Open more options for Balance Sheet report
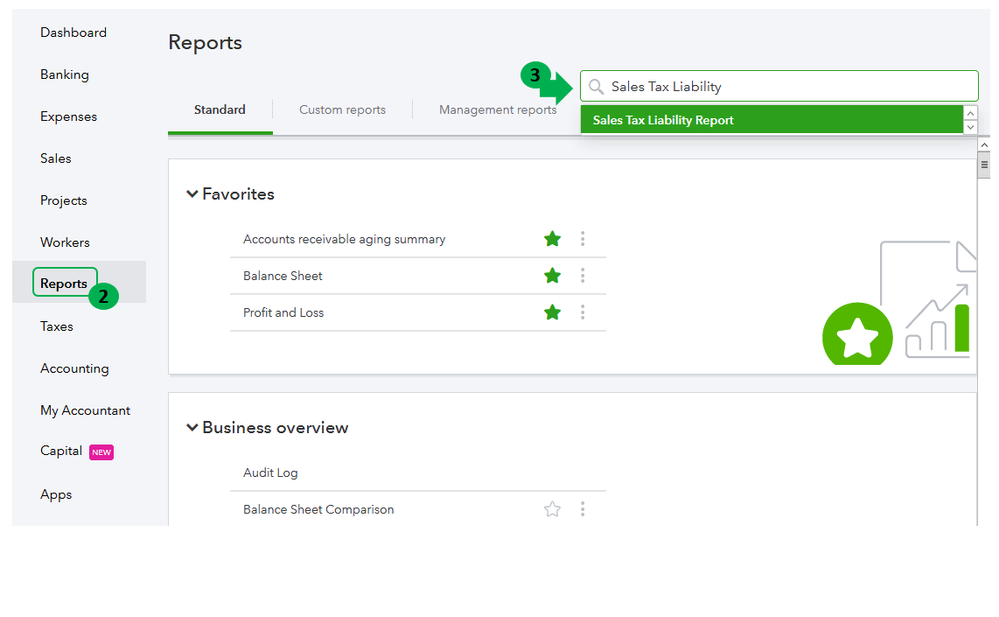Image resolution: width=999 pixels, height=617 pixels. 583,276
